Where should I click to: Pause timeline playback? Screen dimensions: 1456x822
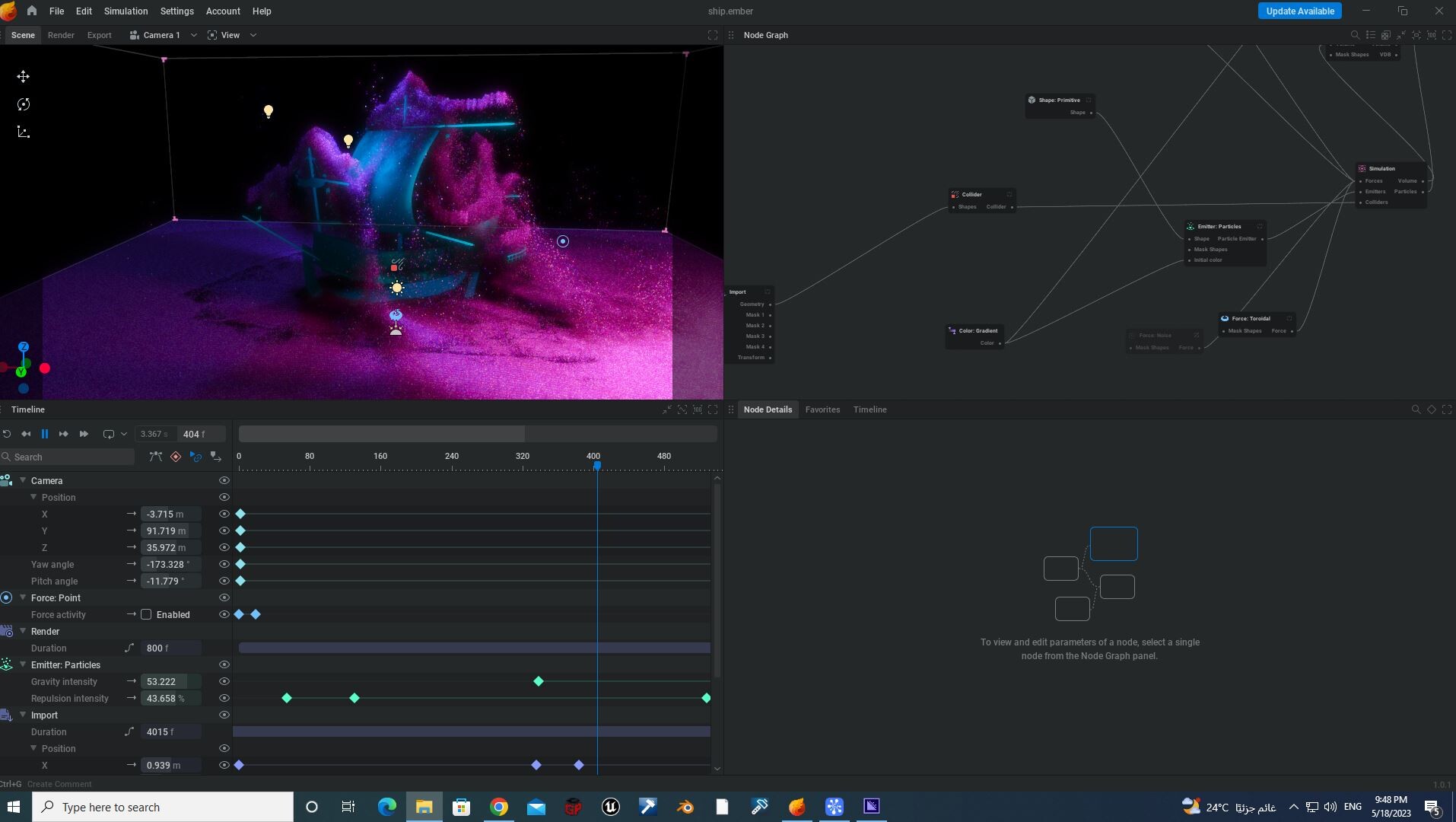tap(45, 434)
